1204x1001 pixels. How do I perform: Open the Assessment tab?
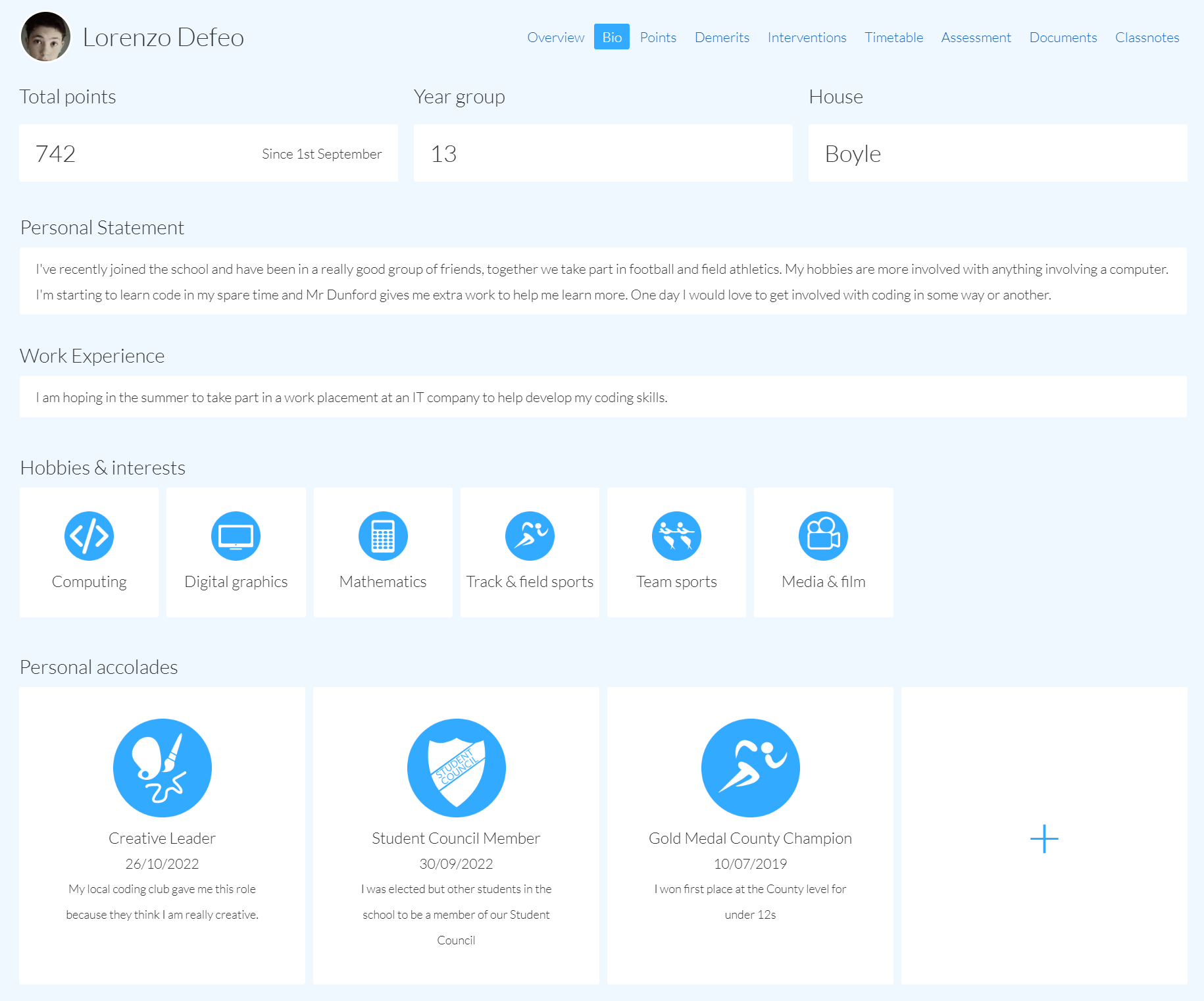[976, 38]
